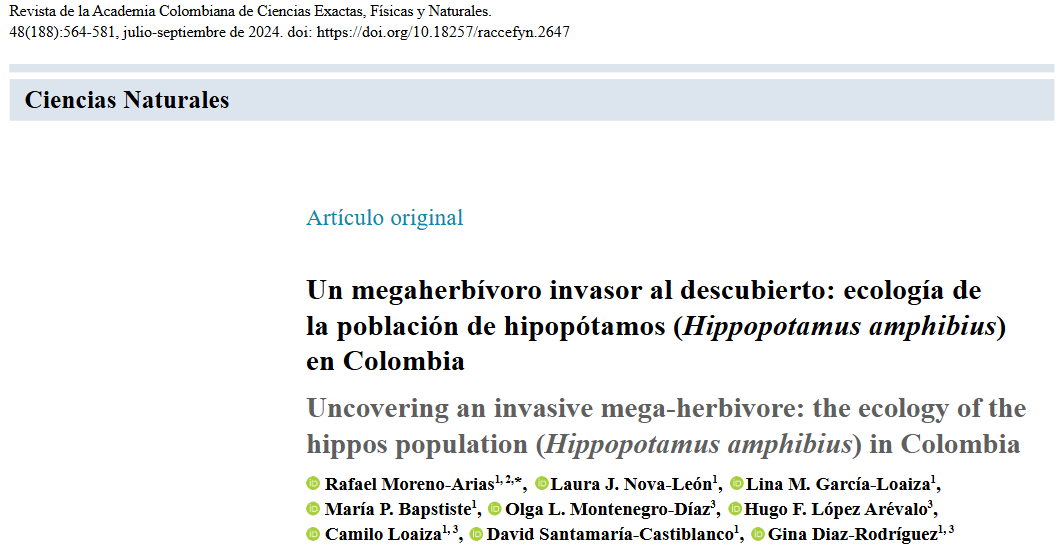Open the DOI link https://doi.org/10.18257/raccefyn.2647
1064x551 pixels.
(443, 32)
